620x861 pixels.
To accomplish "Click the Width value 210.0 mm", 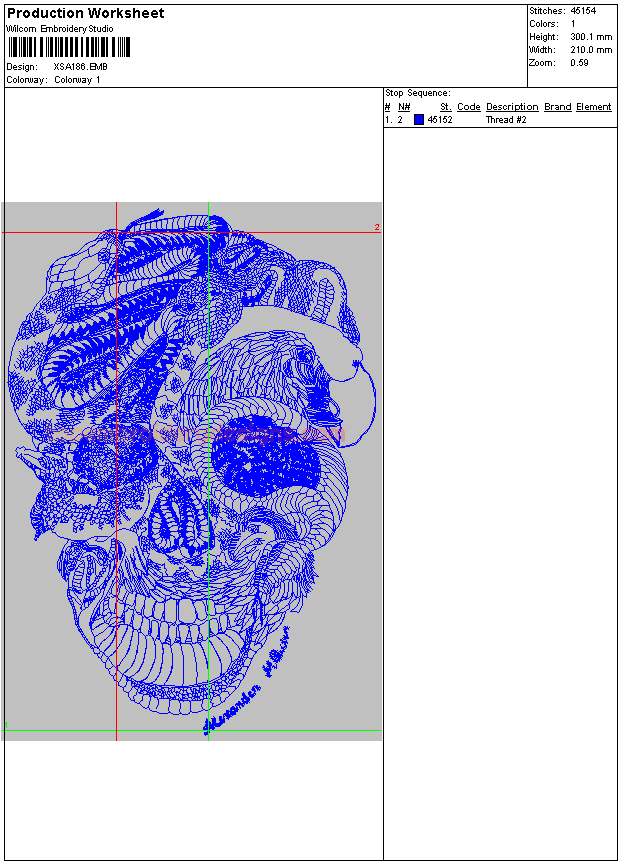I will [591, 50].
